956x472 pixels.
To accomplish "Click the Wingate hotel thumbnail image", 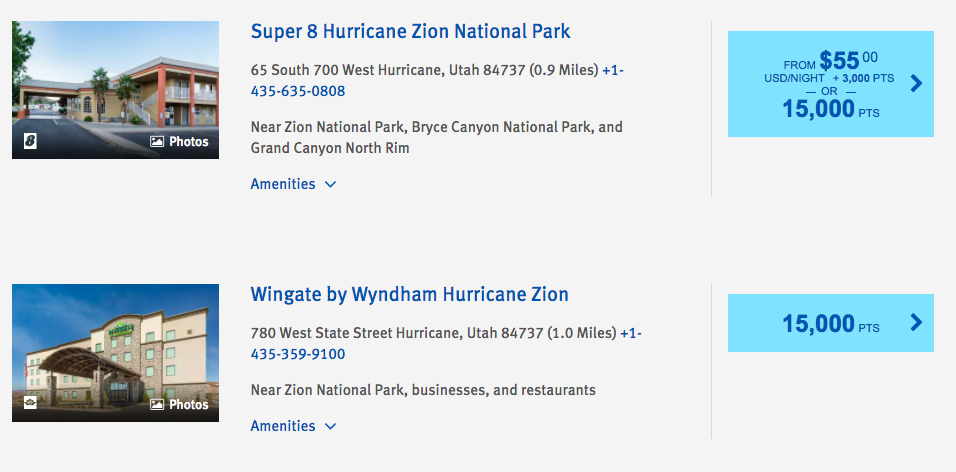I will pos(115,352).
